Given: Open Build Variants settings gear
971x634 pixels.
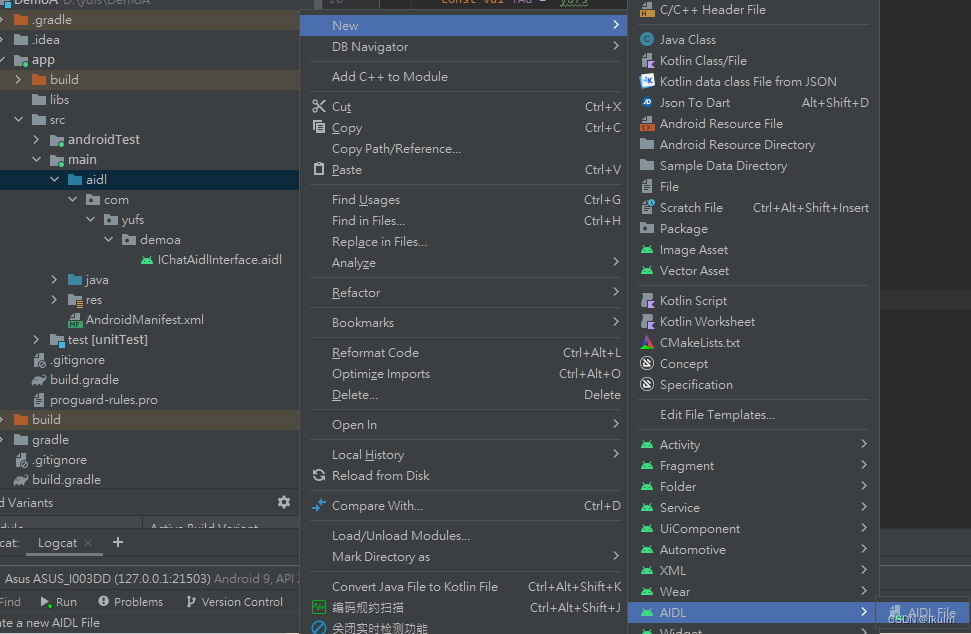Looking at the screenshot, I should tap(284, 502).
